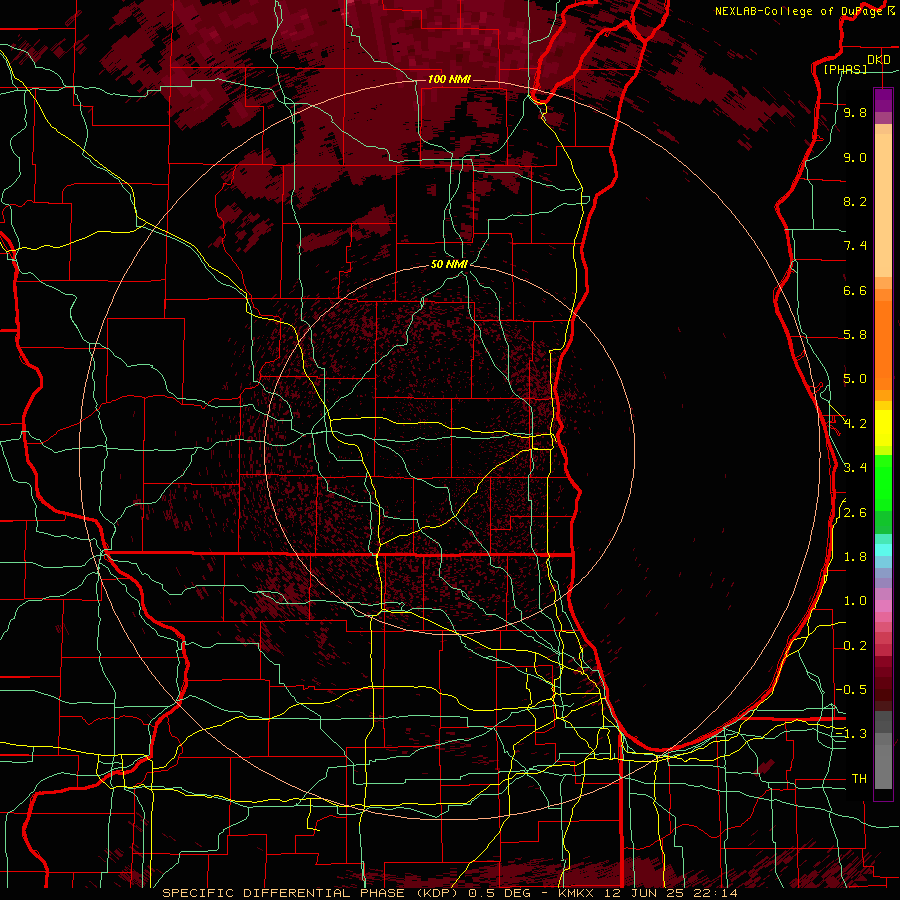Select the 4.2 scale value
Image resolution: width=900 pixels, height=900 pixels.
pos(855,424)
